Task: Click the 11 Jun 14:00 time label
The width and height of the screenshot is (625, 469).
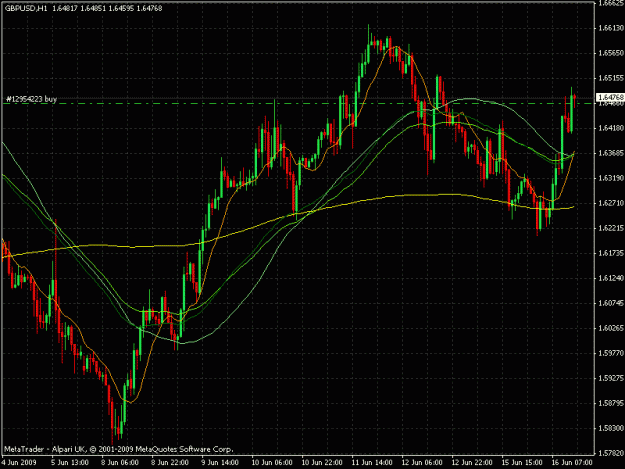Action: [x=372, y=463]
